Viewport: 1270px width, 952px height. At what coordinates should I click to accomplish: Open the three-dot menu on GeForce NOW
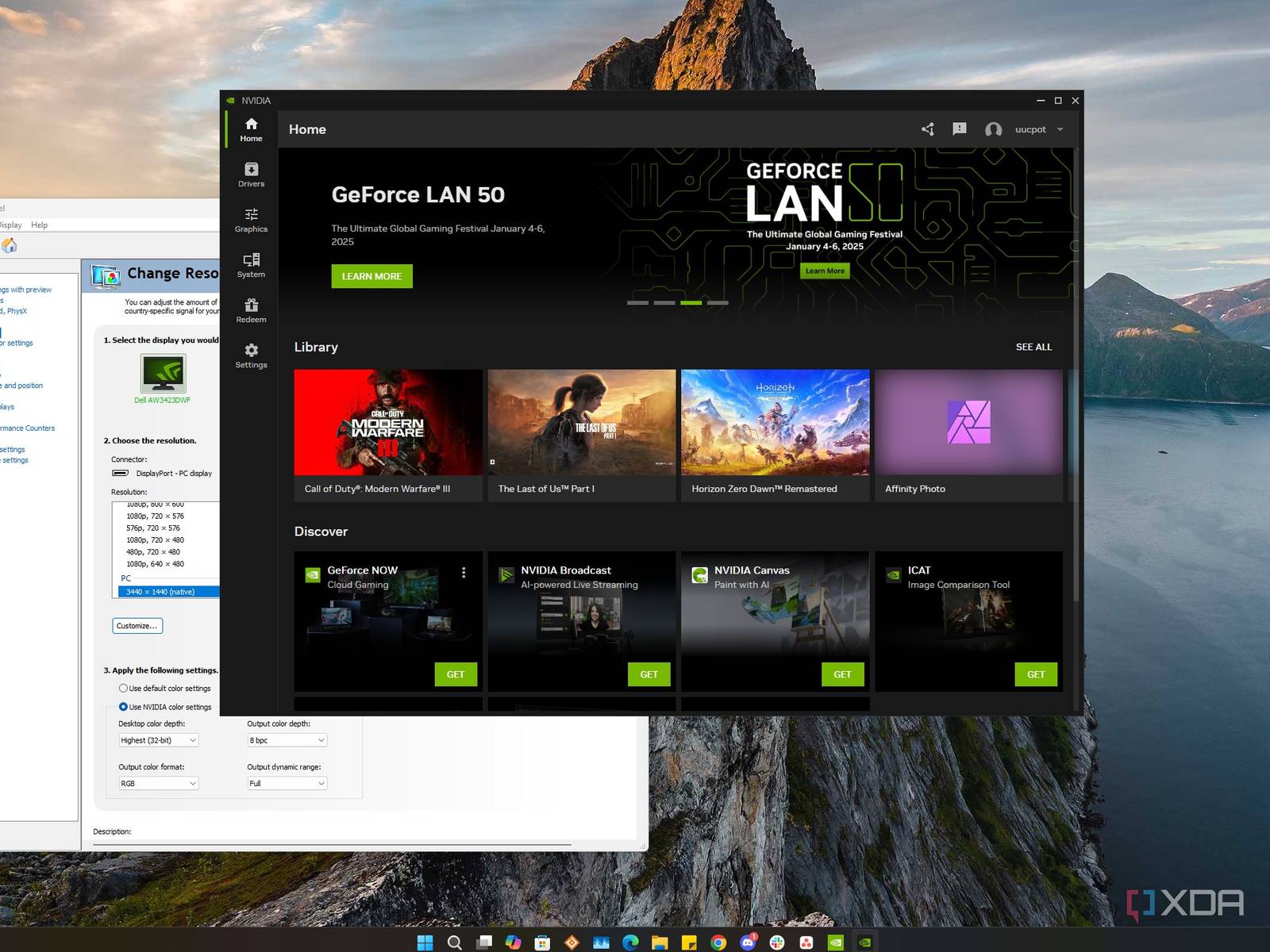[x=464, y=572]
